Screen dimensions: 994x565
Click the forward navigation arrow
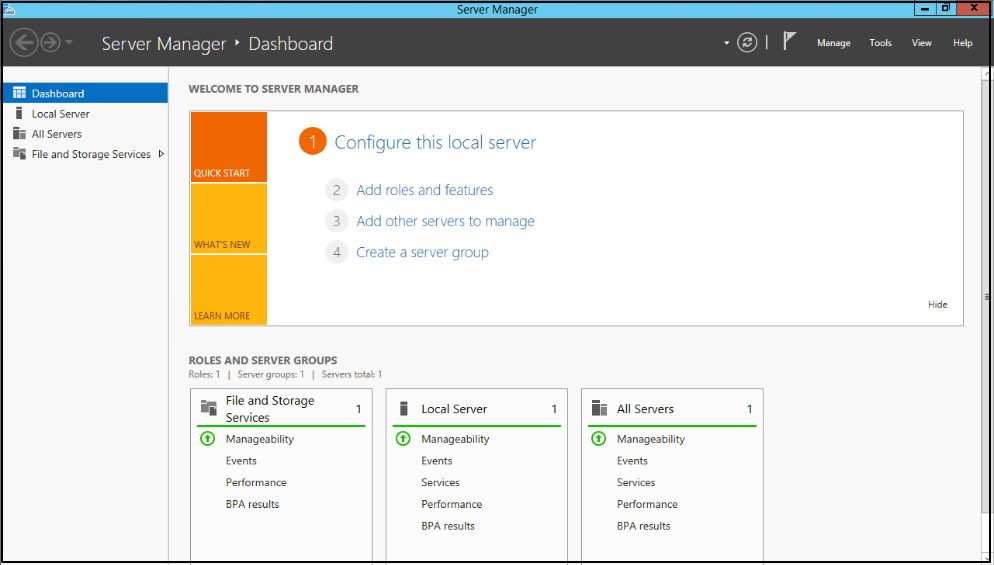coord(51,42)
